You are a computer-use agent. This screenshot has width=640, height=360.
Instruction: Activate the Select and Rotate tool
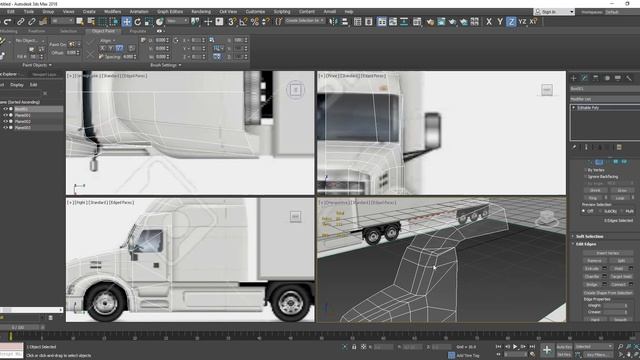138,22
